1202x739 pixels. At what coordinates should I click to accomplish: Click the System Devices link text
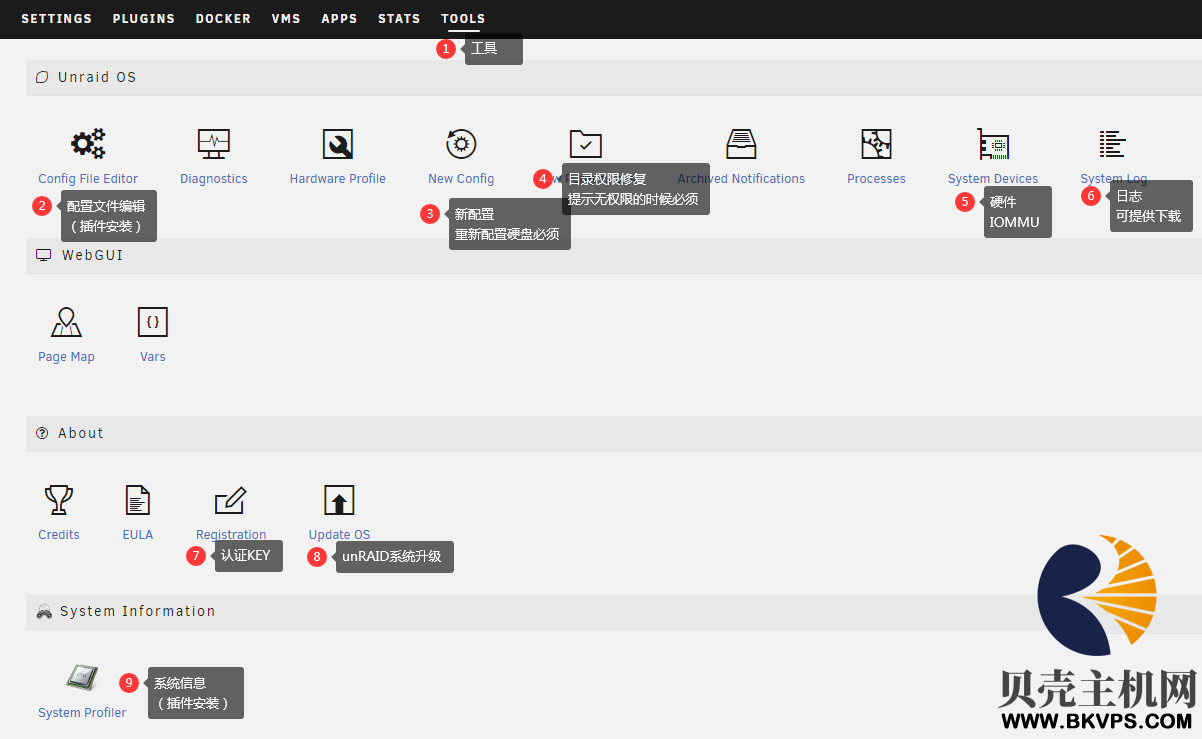coord(993,179)
